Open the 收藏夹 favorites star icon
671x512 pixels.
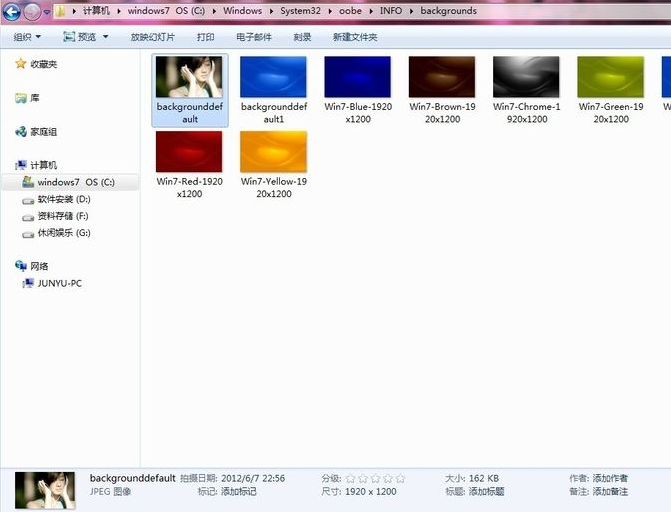[x=20, y=64]
